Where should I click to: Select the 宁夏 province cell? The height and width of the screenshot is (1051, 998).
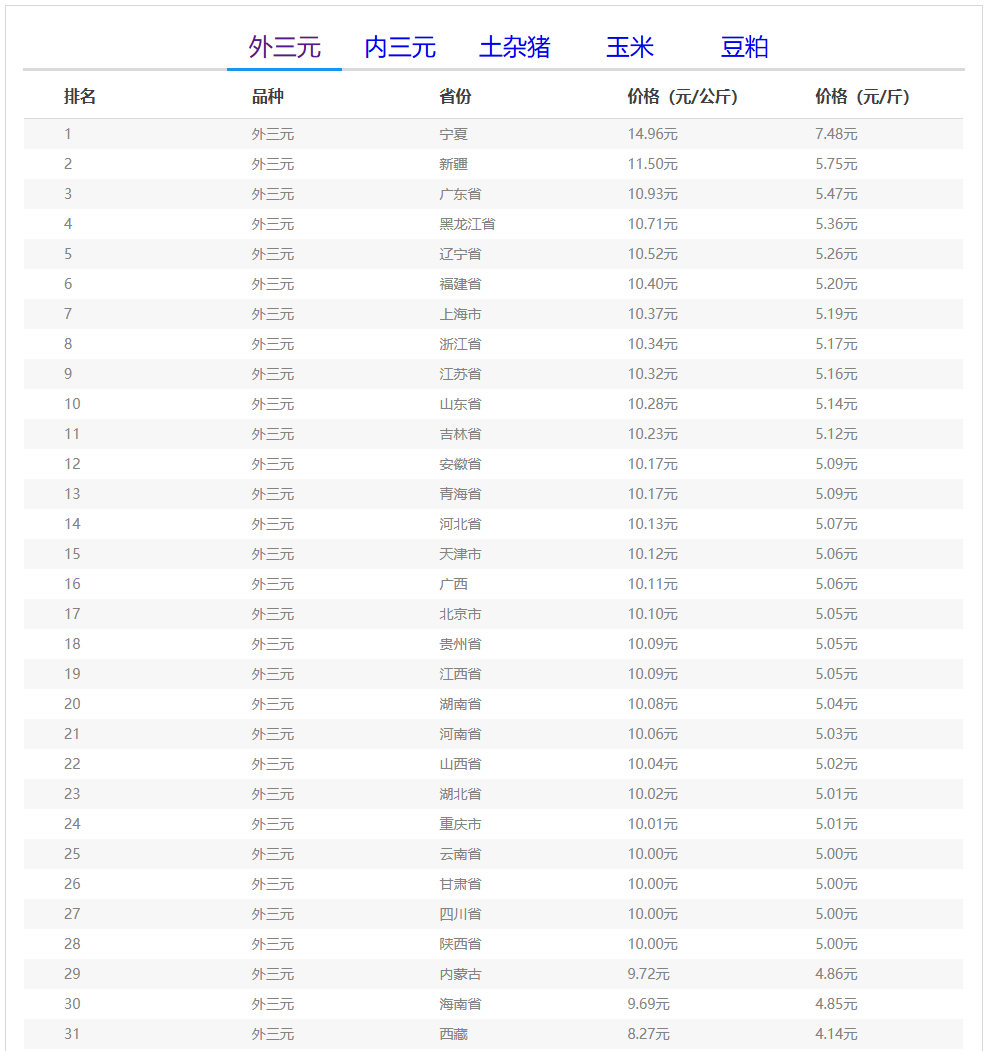tap(454, 134)
